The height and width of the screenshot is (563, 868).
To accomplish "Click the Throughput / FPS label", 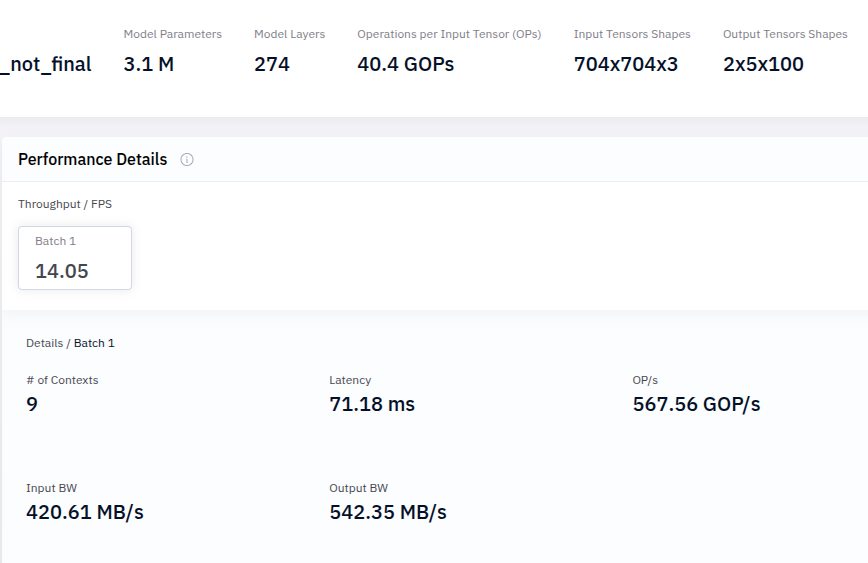I will coord(65,204).
